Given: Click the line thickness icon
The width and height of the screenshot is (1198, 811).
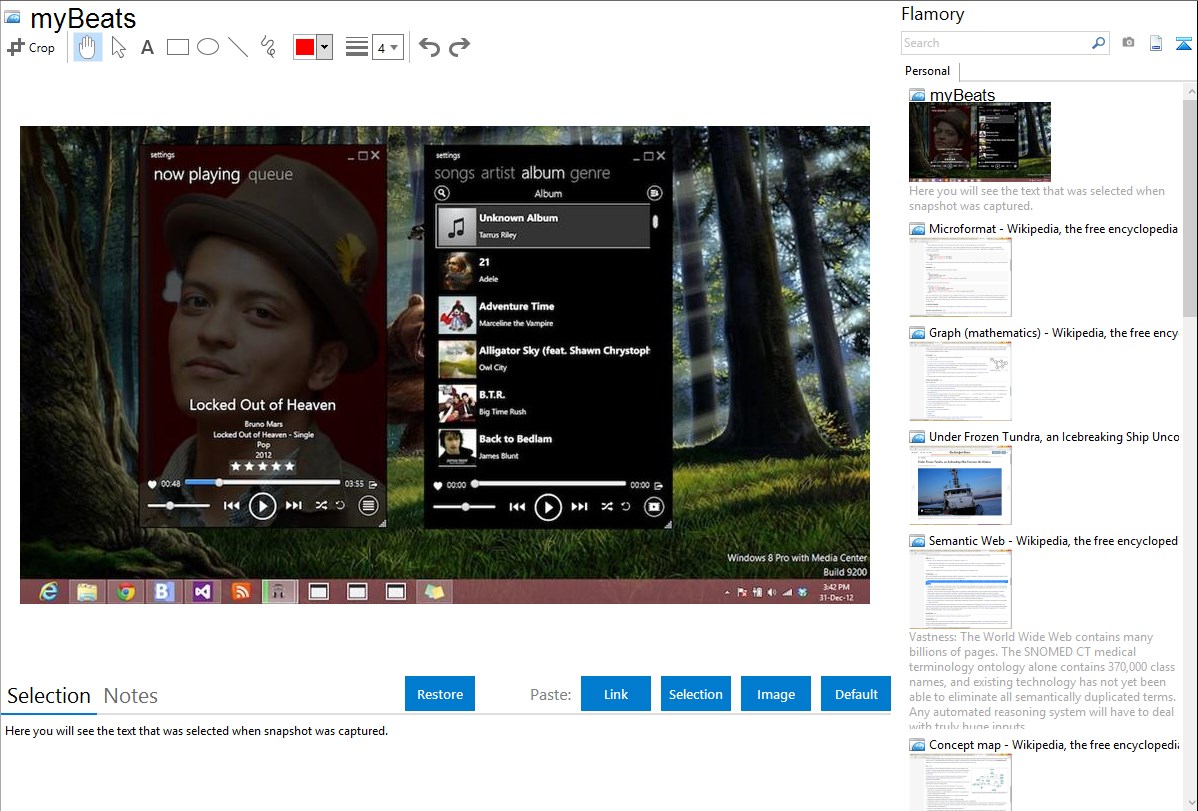Looking at the screenshot, I should point(357,47).
